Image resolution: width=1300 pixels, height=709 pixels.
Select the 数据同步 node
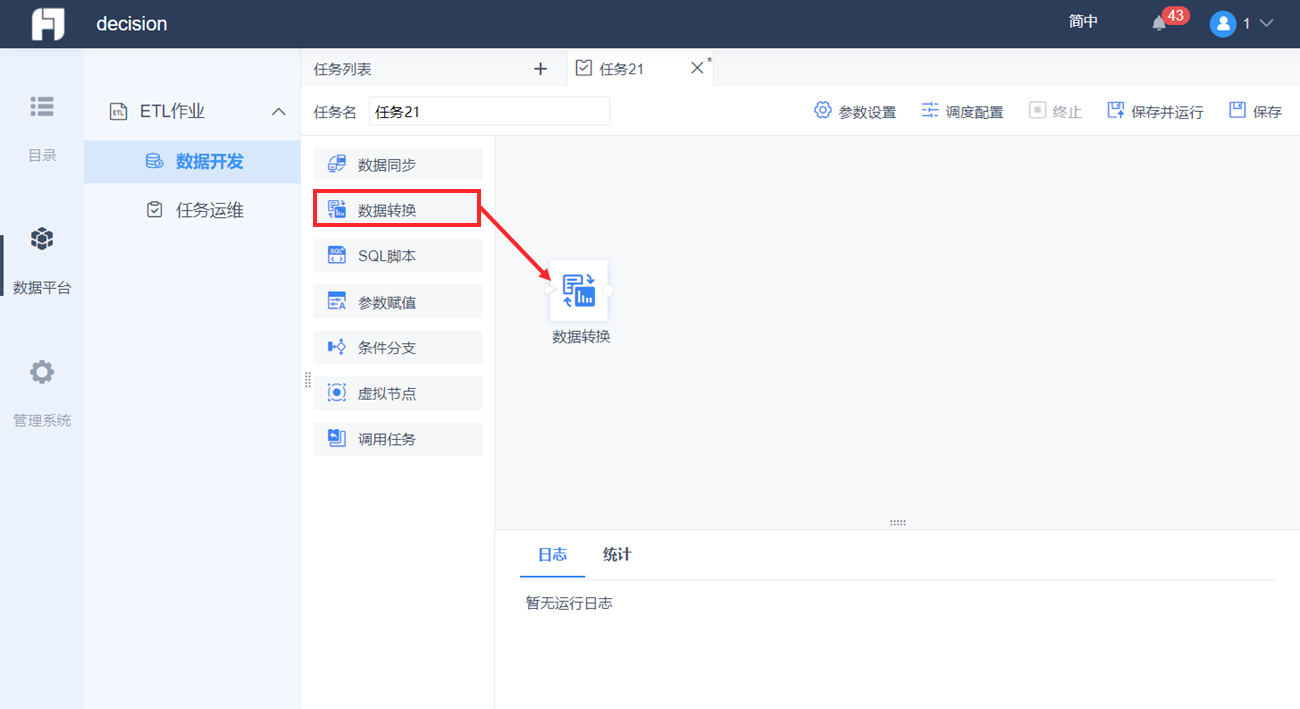coord(398,164)
